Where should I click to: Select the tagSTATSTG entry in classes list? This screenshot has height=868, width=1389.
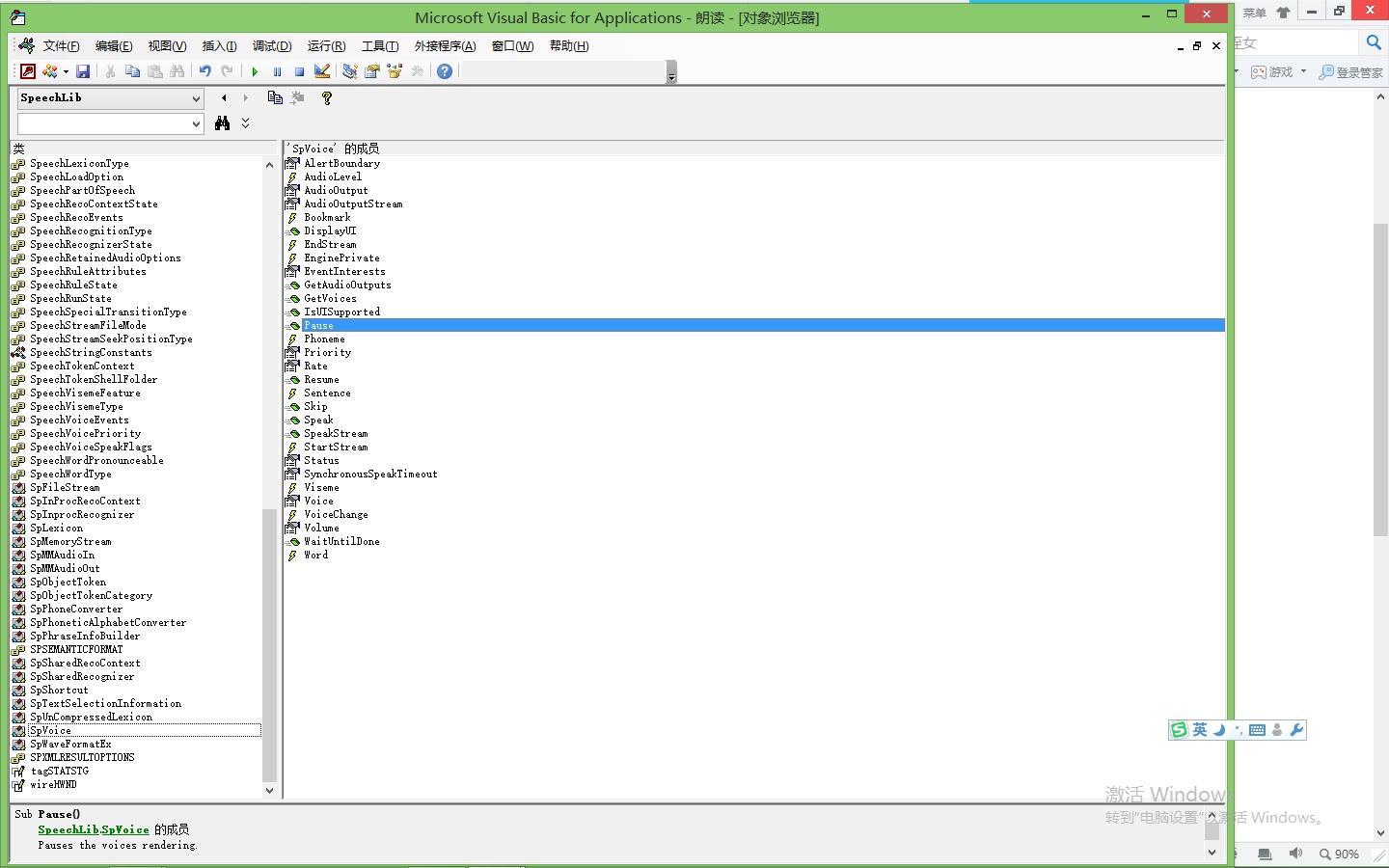(x=59, y=772)
